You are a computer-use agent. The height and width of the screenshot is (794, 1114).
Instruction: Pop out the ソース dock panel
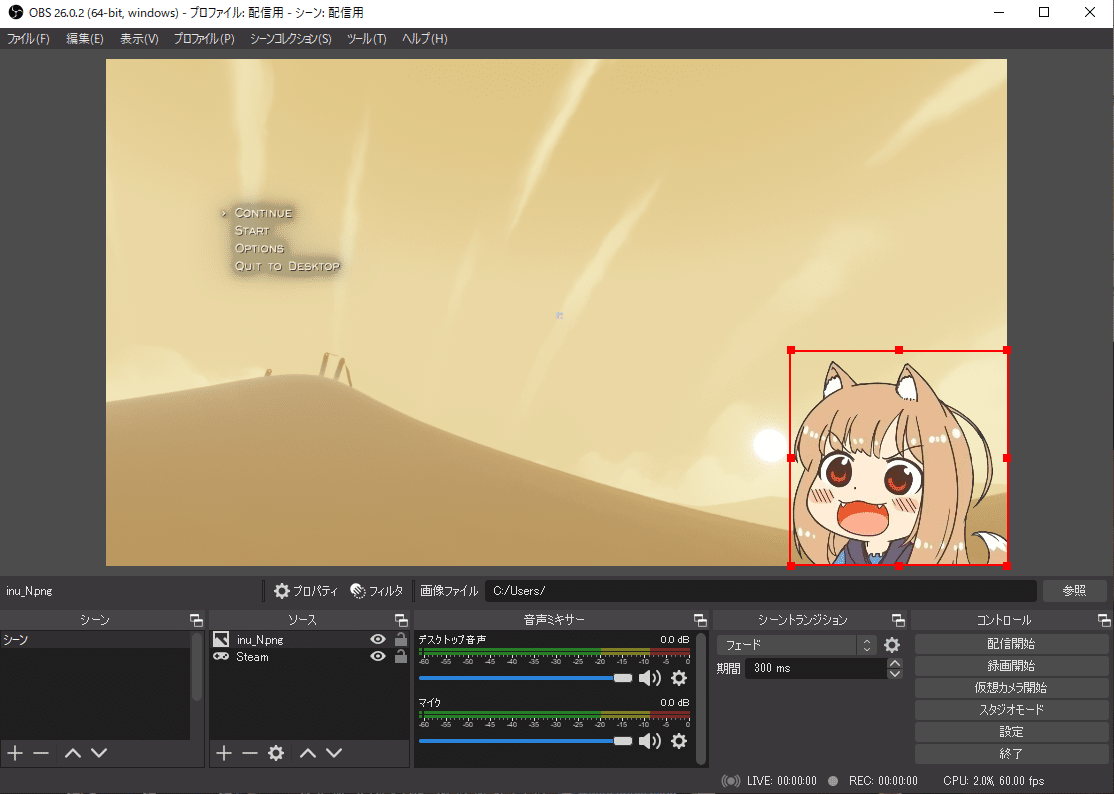401,620
